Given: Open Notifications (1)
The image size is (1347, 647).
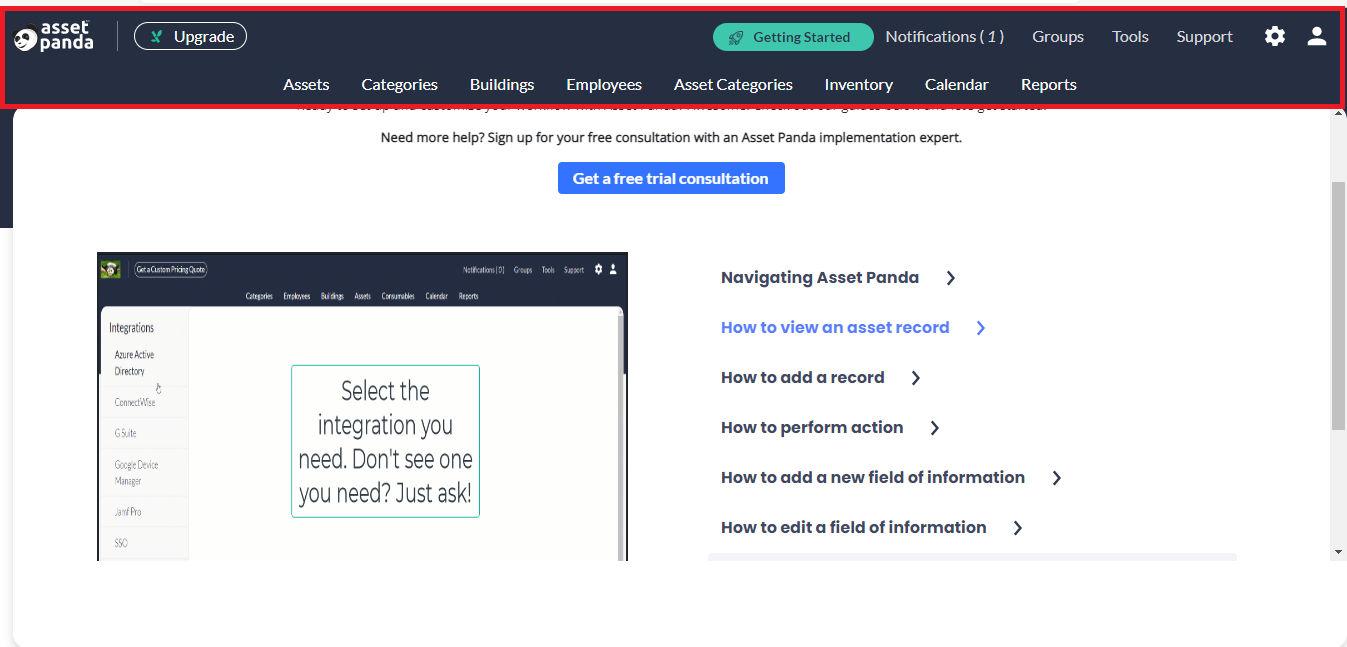Looking at the screenshot, I should pos(945,37).
